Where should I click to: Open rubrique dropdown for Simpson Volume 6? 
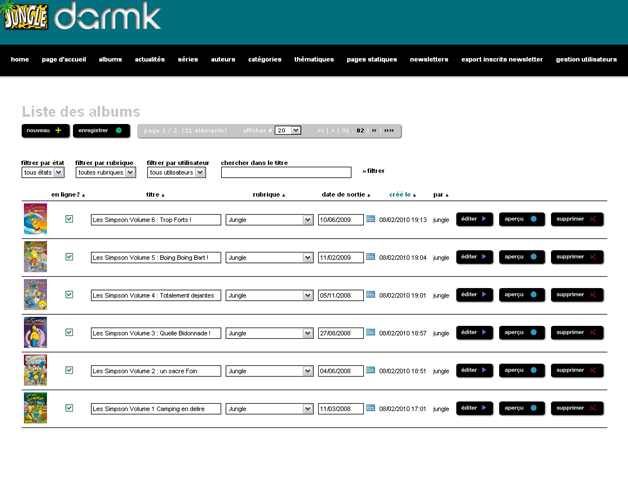click(269, 220)
